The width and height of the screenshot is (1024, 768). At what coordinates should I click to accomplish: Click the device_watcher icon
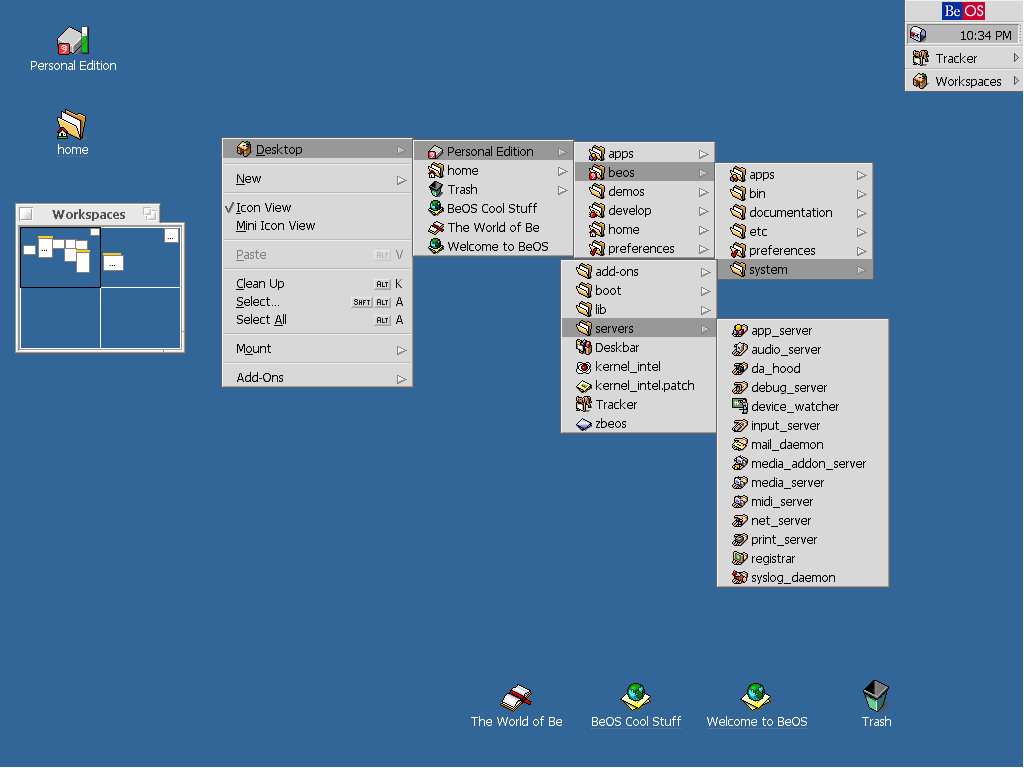click(739, 406)
